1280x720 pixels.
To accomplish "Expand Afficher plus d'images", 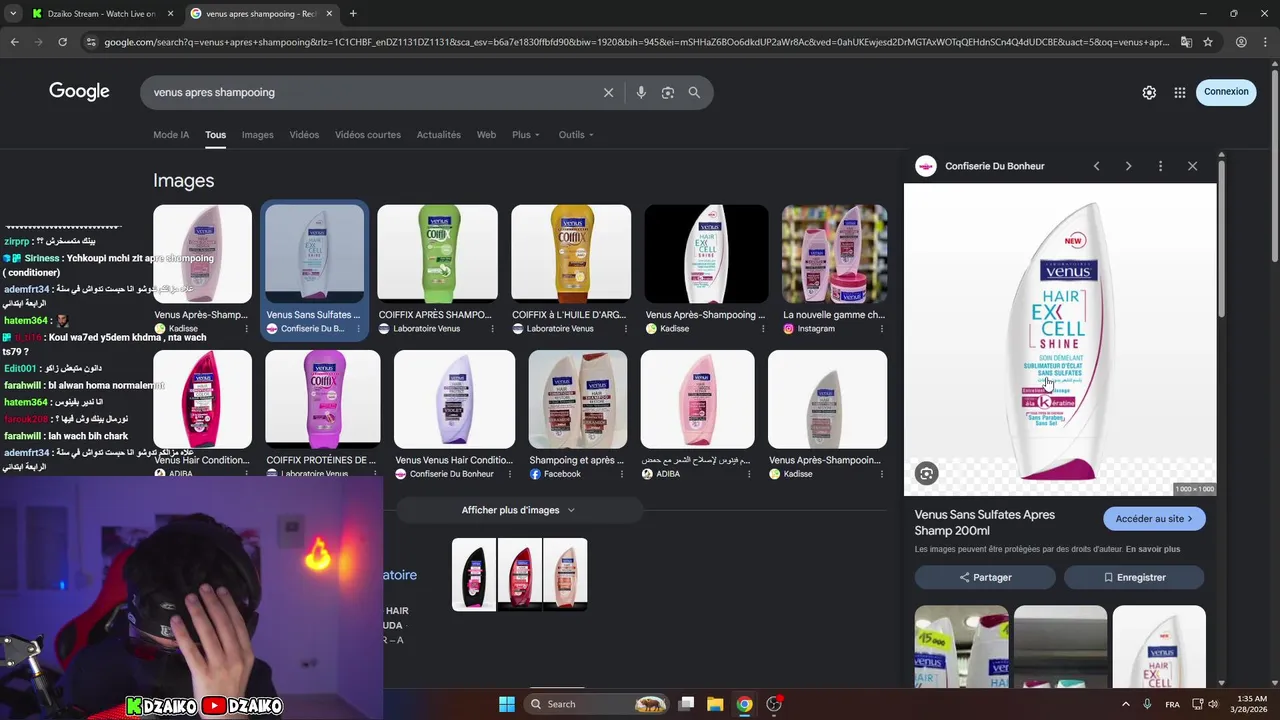I will 518,510.
